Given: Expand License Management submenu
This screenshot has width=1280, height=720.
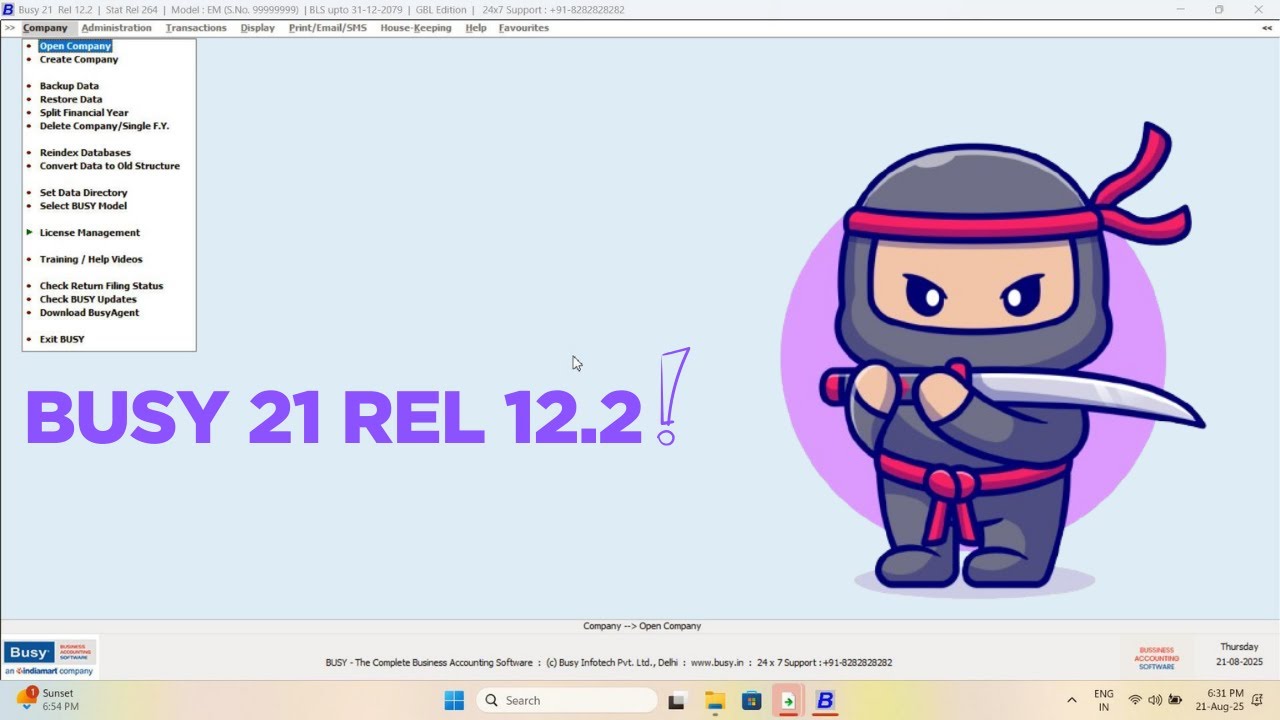Looking at the screenshot, I should 90,233.
